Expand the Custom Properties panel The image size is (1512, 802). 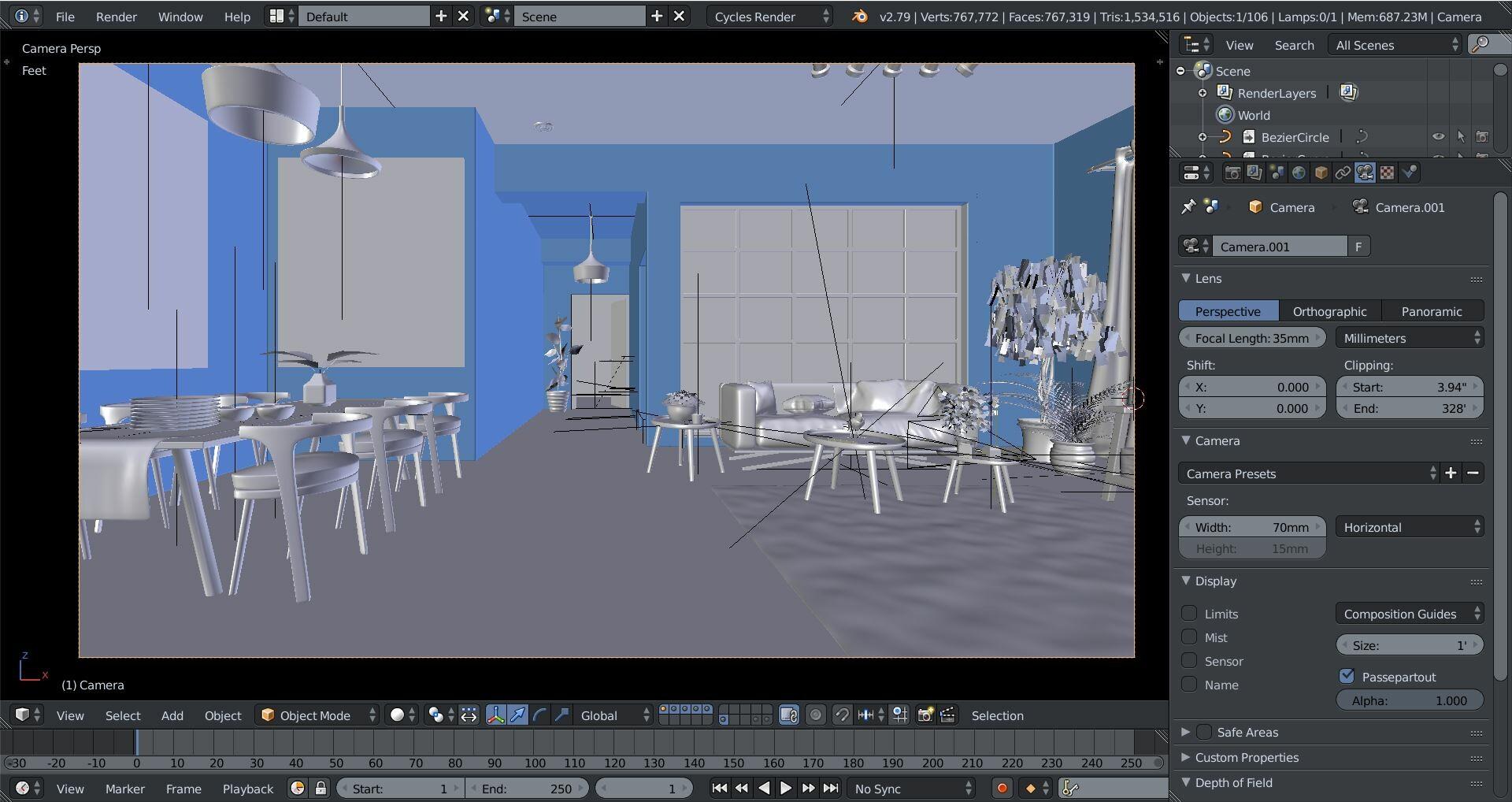click(1246, 758)
